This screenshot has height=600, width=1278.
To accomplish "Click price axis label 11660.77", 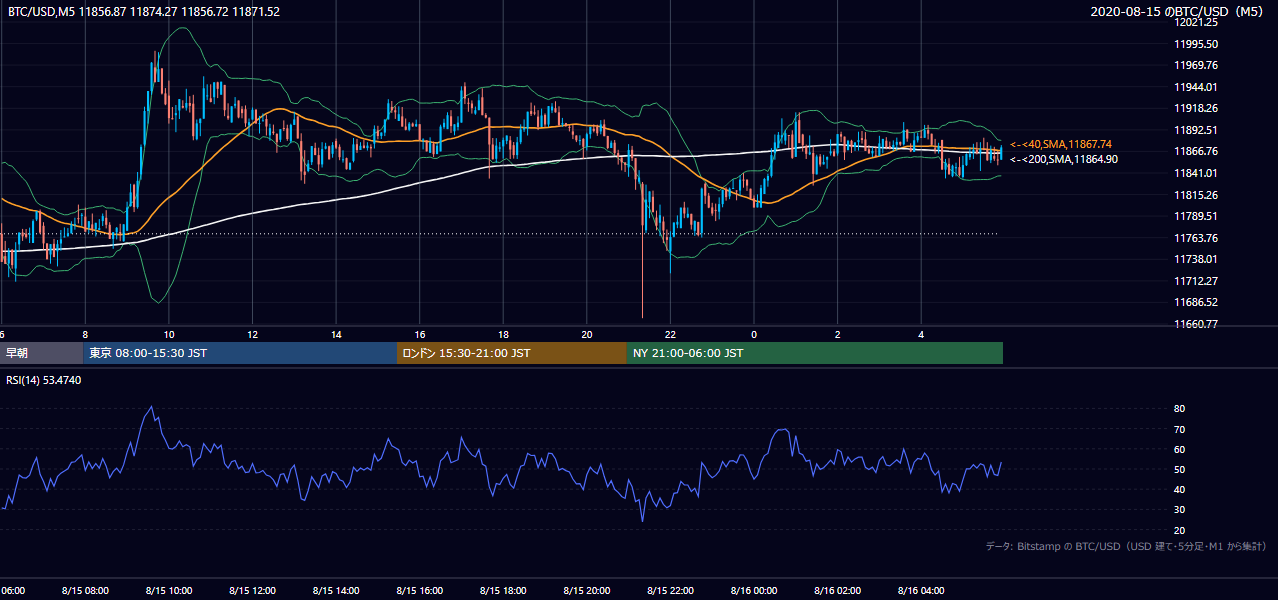I will point(1197,324).
